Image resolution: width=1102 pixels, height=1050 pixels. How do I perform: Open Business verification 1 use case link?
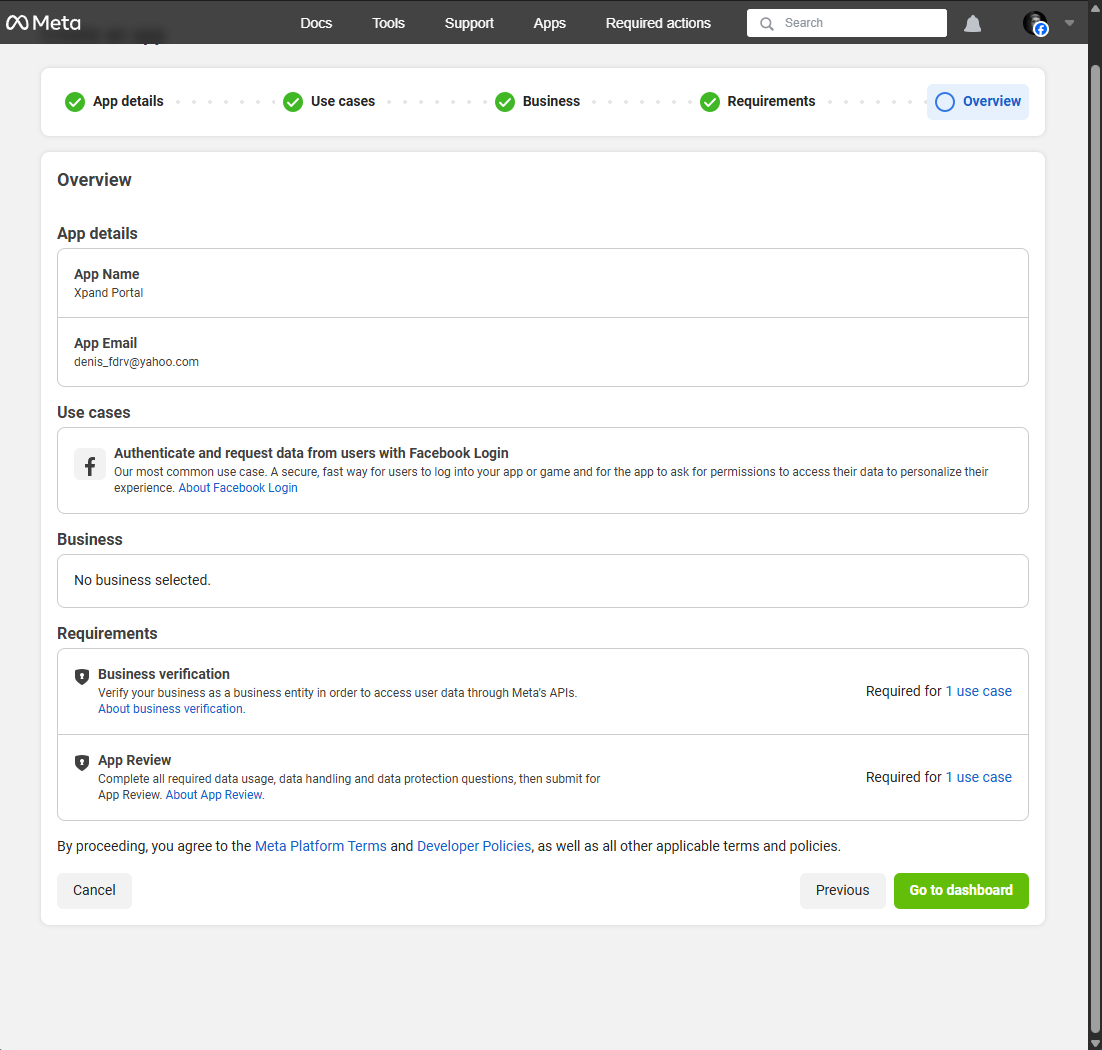pyautogui.click(x=978, y=691)
